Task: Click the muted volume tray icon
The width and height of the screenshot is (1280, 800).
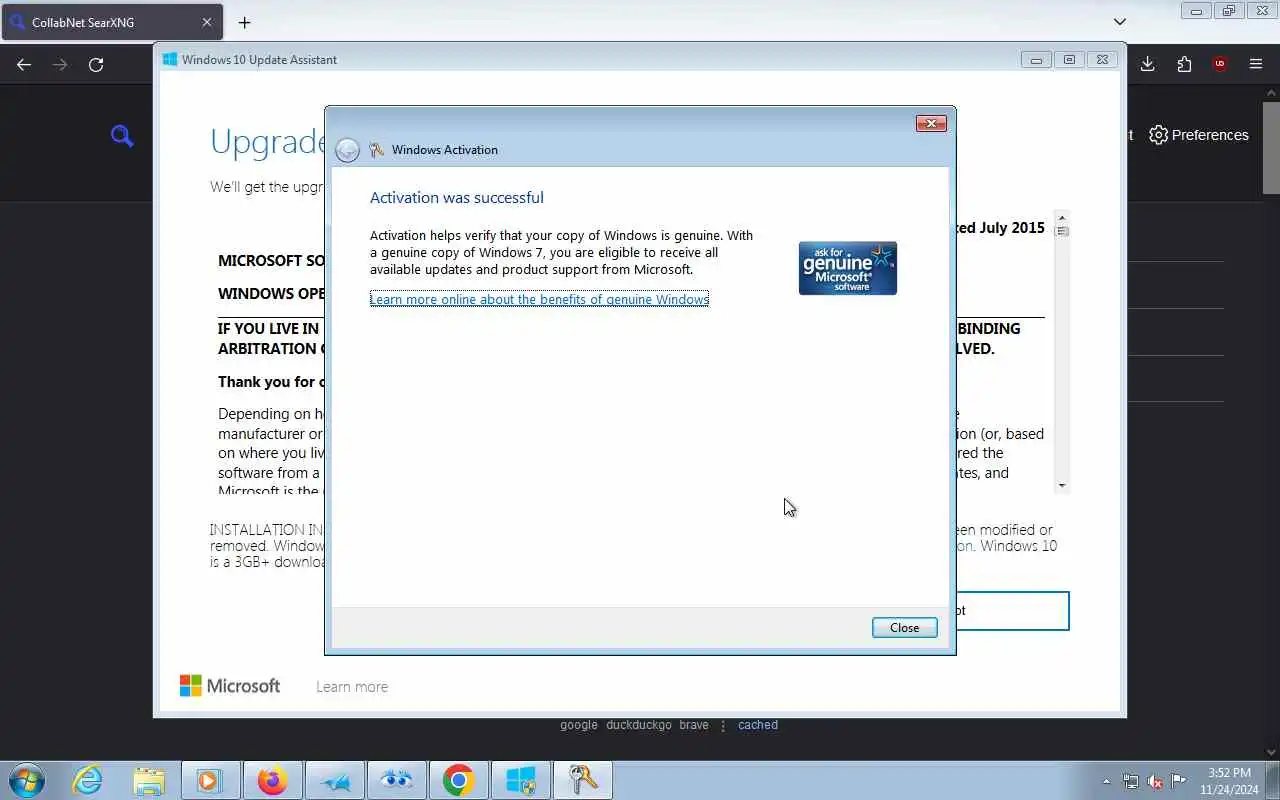Action: (1155, 781)
